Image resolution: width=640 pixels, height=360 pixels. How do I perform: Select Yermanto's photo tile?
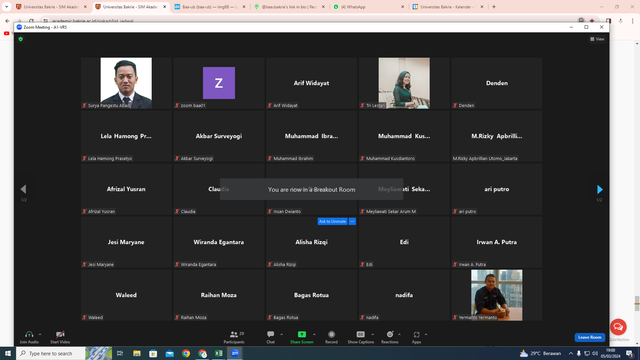(x=497, y=295)
